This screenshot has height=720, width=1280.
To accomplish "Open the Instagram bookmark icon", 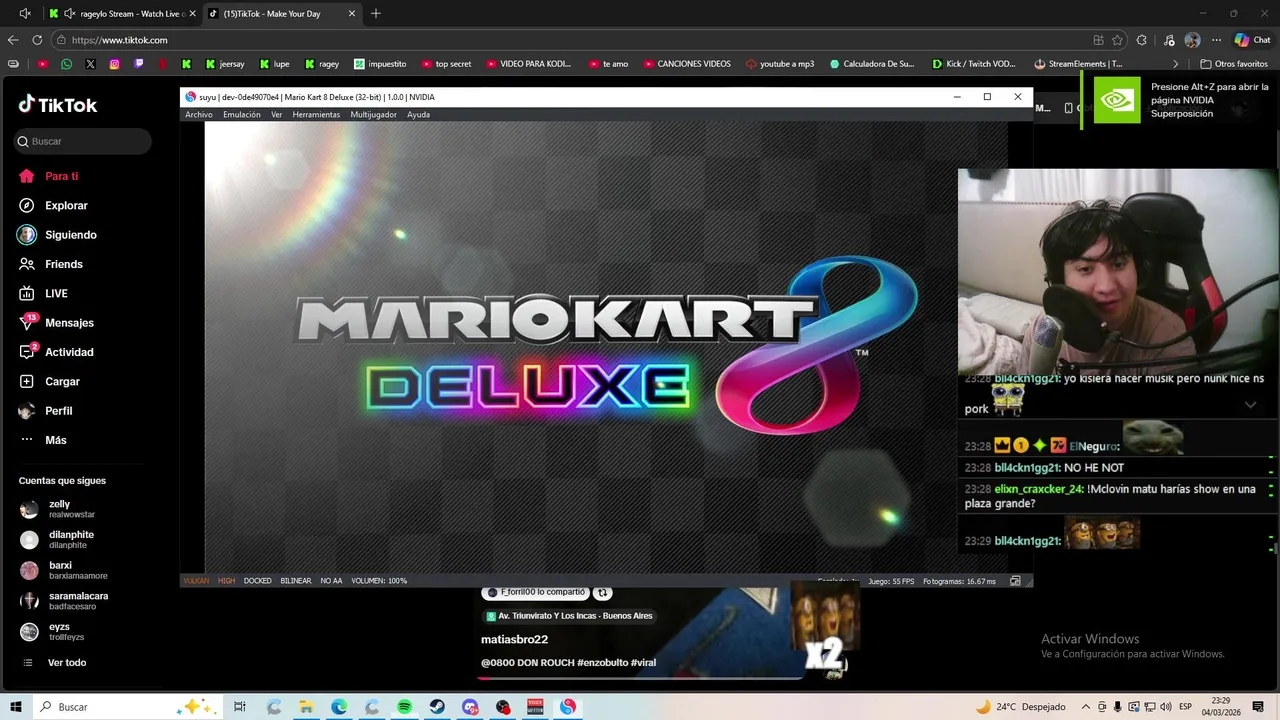I will click(115, 64).
